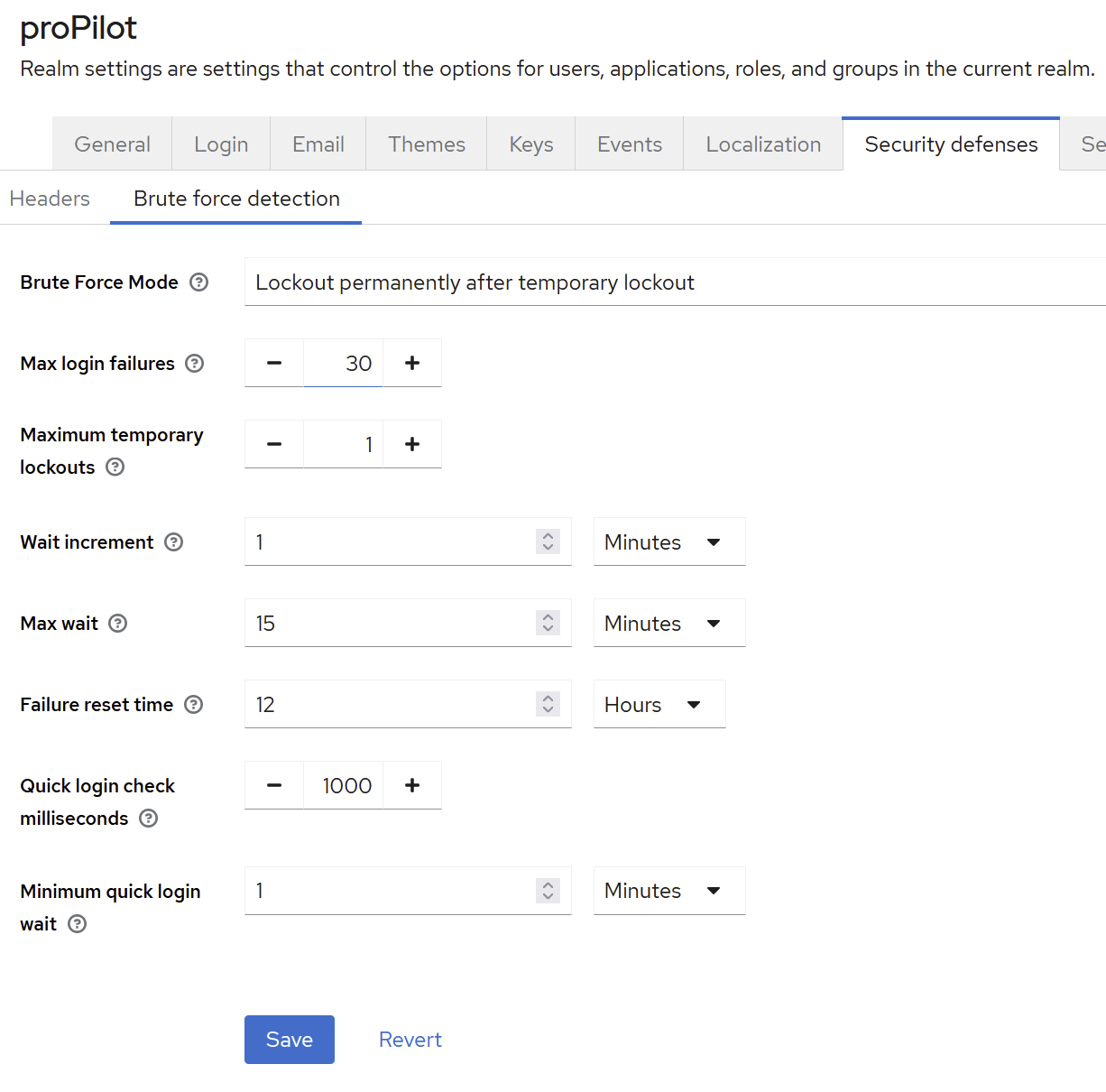Click help icon next to Max login failures

pyautogui.click(x=195, y=364)
